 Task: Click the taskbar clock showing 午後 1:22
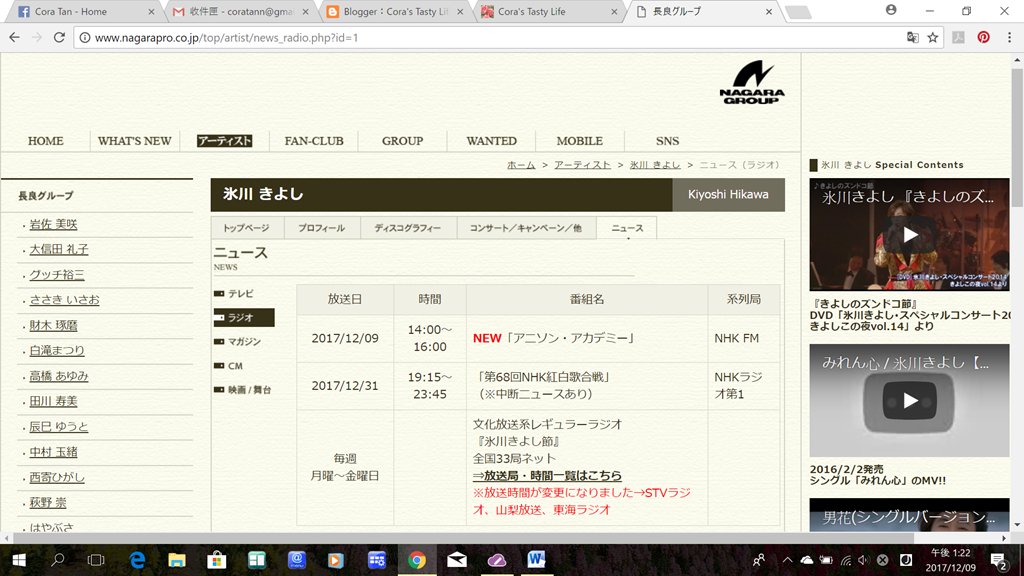[950, 560]
